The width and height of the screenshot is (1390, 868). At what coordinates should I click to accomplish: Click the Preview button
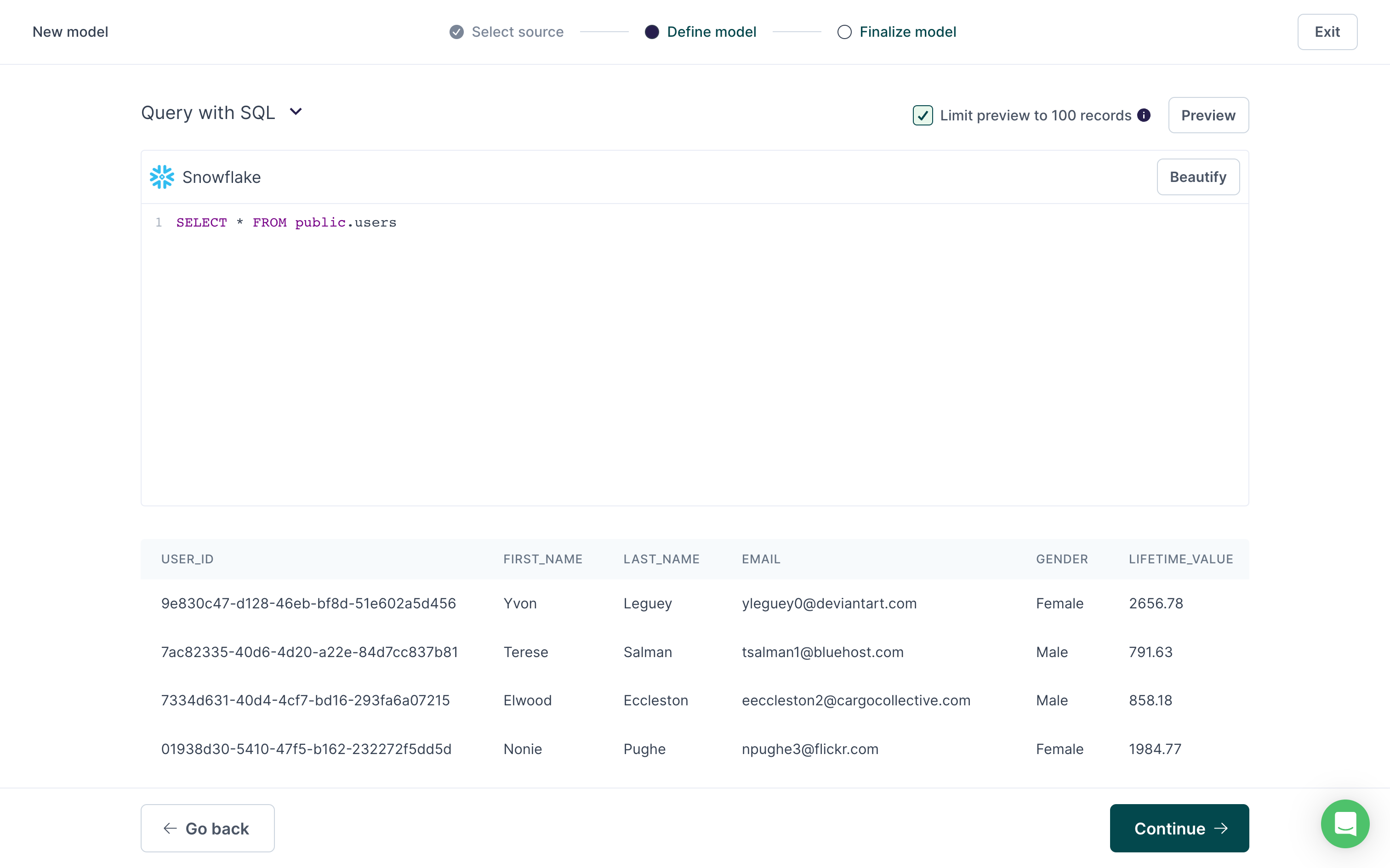[x=1208, y=115]
